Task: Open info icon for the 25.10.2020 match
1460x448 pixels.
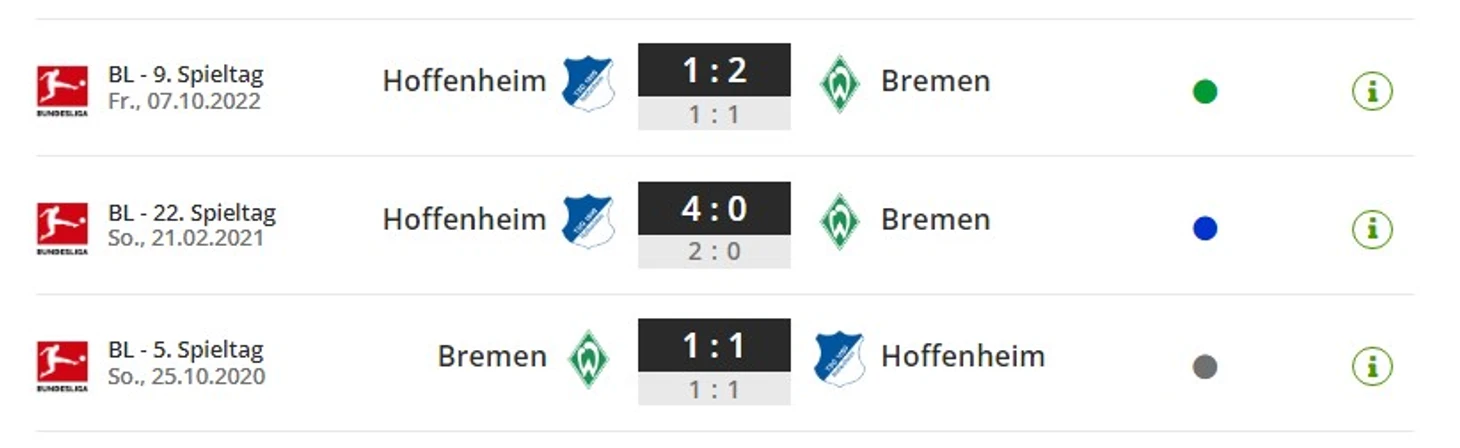Action: click(x=1372, y=366)
